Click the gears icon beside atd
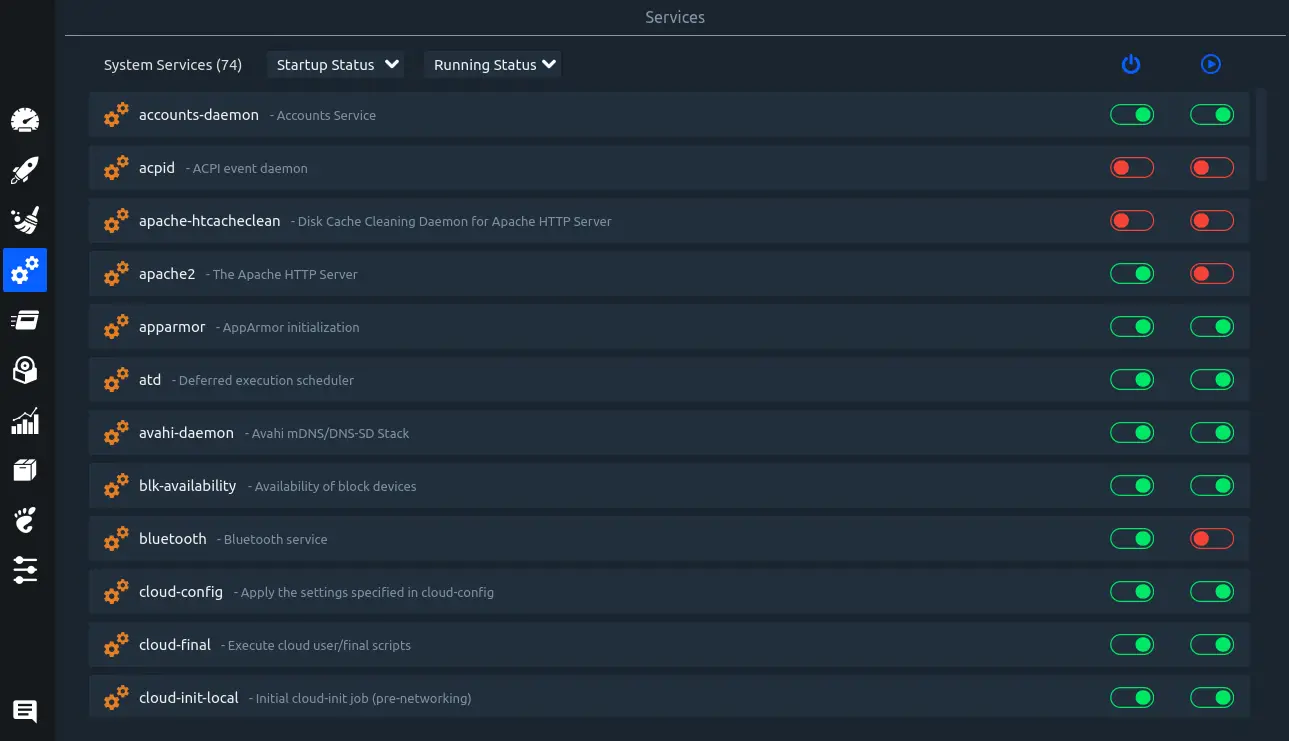Image resolution: width=1289 pixels, height=741 pixels. (x=116, y=380)
